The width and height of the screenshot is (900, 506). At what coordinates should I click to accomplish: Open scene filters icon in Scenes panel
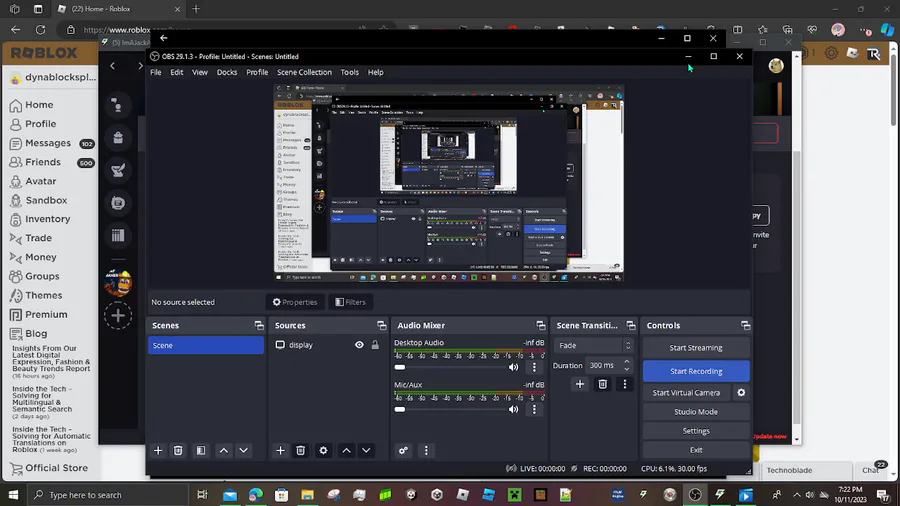point(201,450)
